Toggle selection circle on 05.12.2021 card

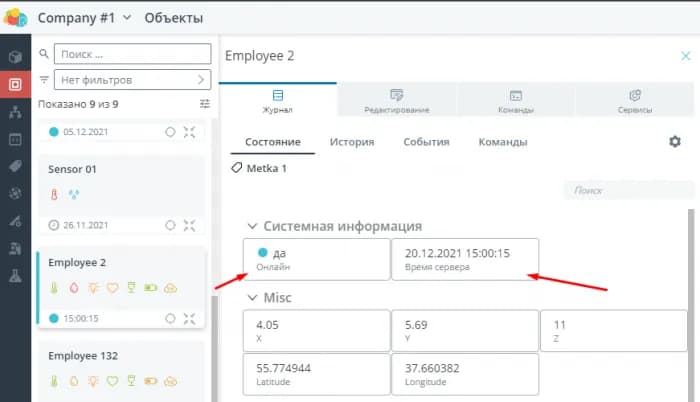[170, 131]
